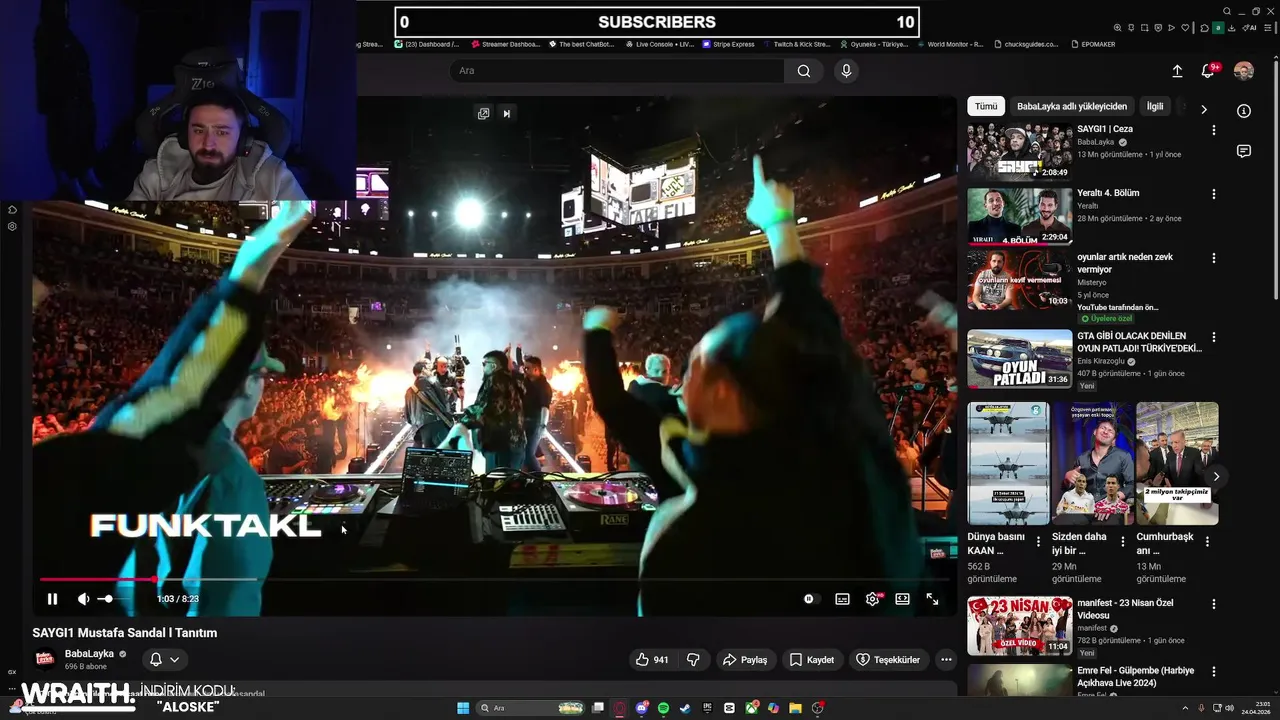Open the info panel icon on right edge
1280x720 pixels.
pos(1244,111)
